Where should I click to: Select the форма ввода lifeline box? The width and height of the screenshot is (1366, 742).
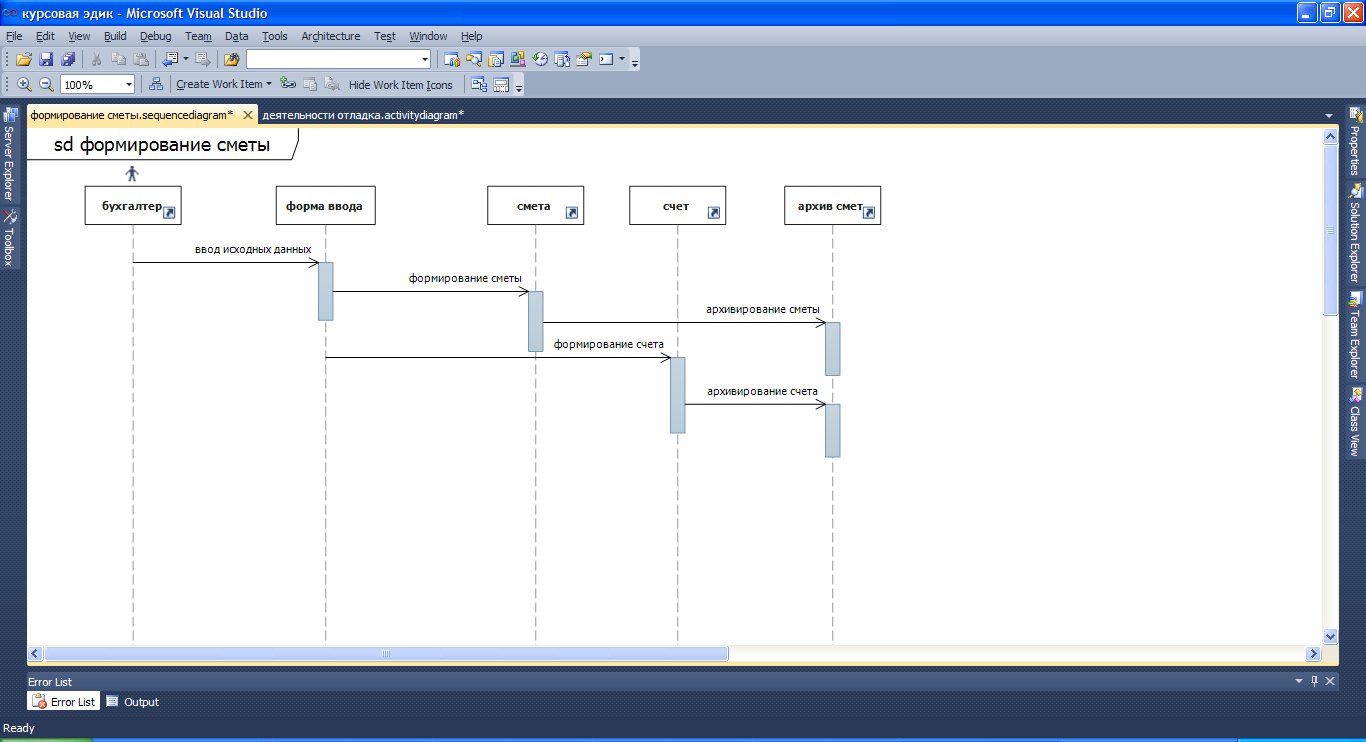pyautogui.click(x=325, y=205)
